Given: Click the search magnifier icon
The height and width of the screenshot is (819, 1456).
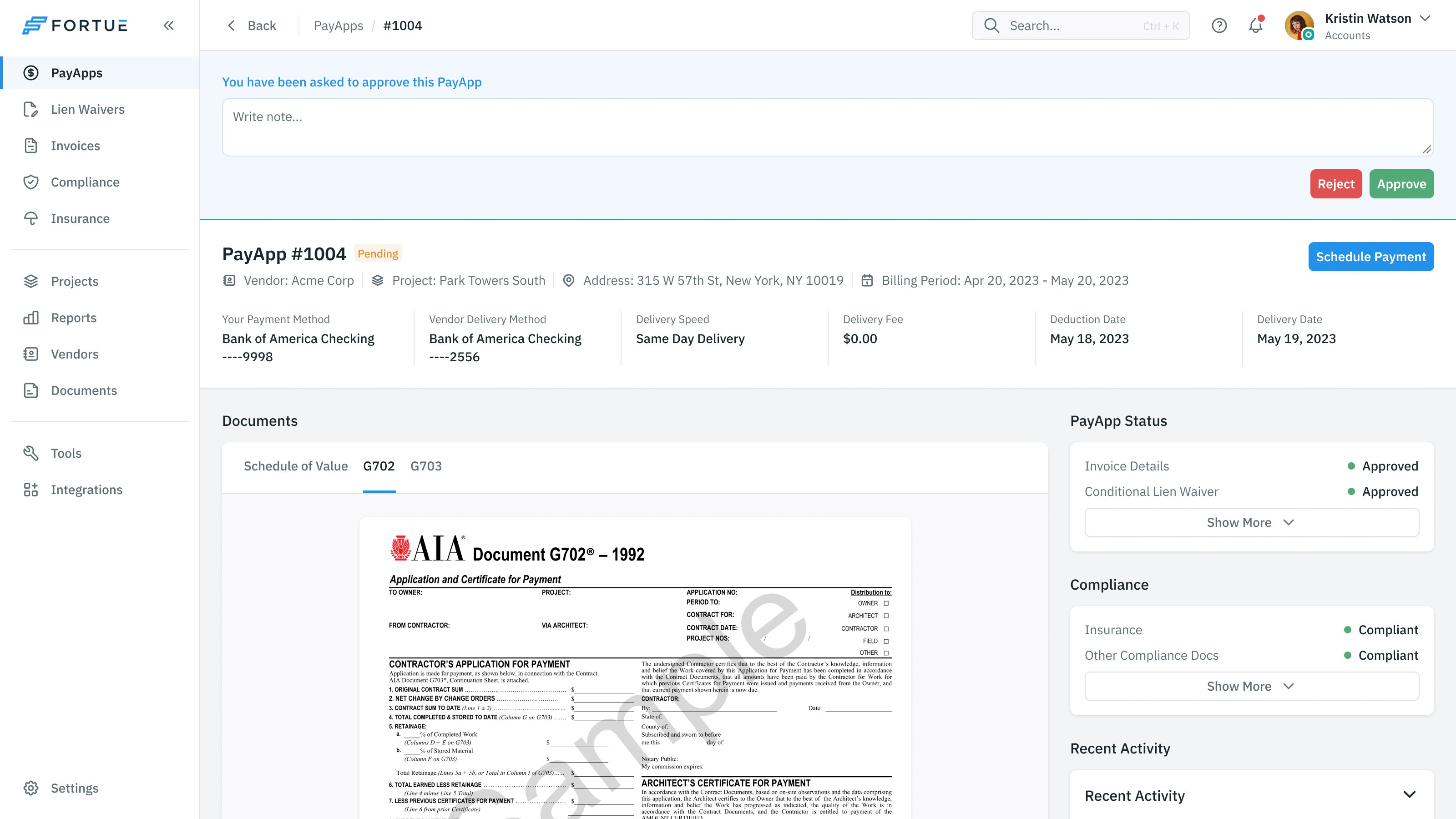Looking at the screenshot, I should (991, 25).
